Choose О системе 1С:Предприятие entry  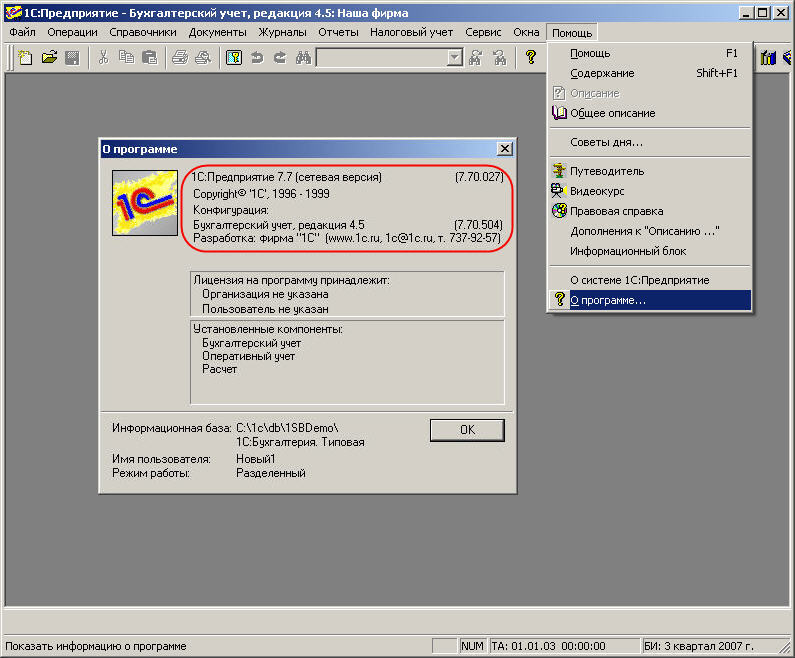650,280
